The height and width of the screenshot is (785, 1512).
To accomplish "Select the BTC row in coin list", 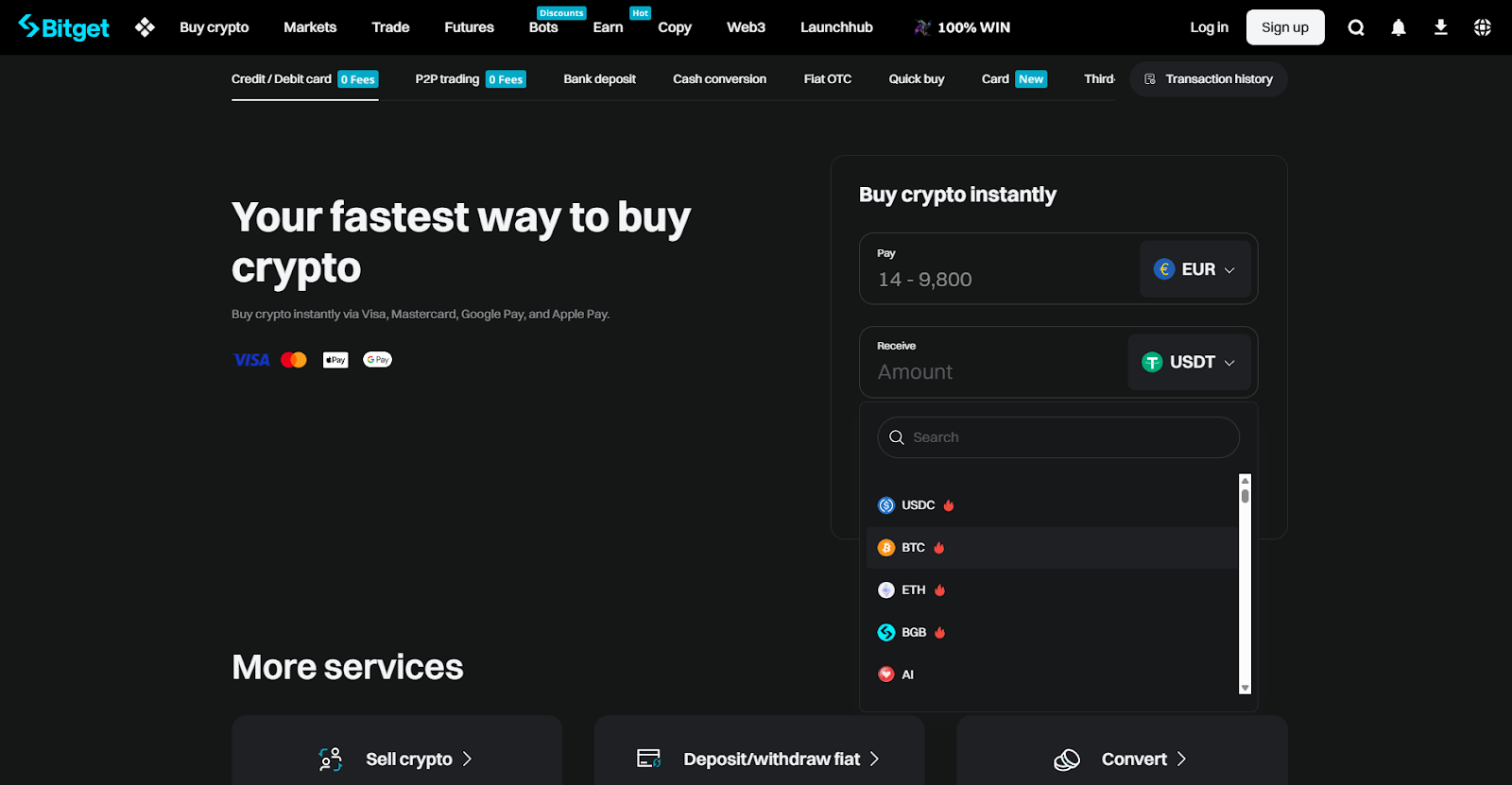I will pos(1052,548).
